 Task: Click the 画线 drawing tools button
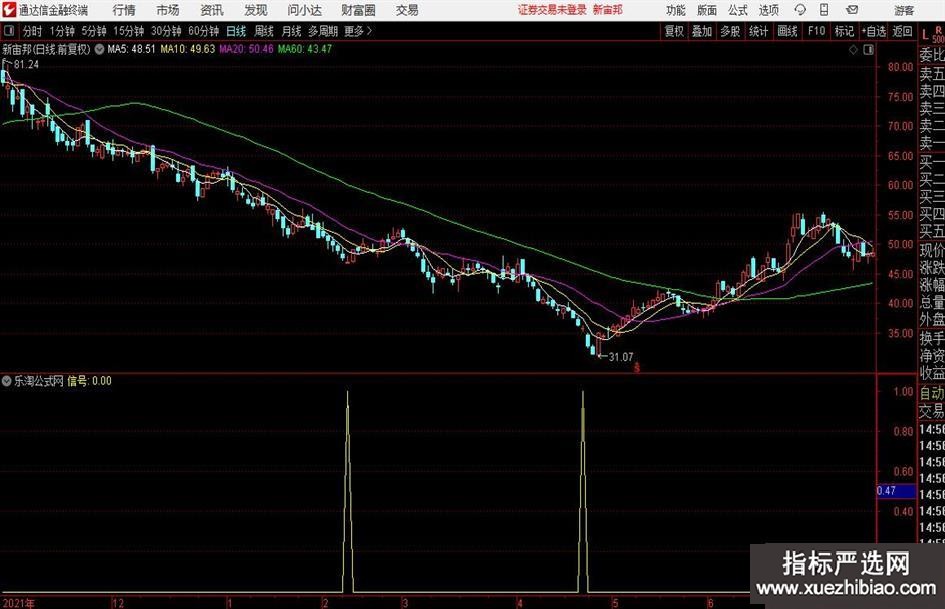click(x=788, y=31)
